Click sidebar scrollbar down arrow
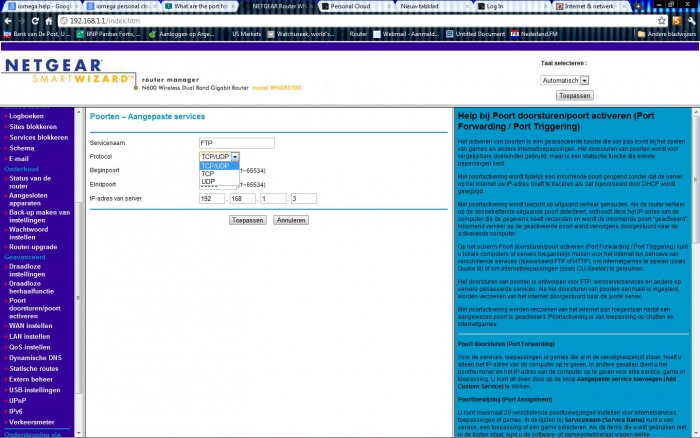Image resolution: width=700 pixels, height=438 pixels. click(x=79, y=433)
